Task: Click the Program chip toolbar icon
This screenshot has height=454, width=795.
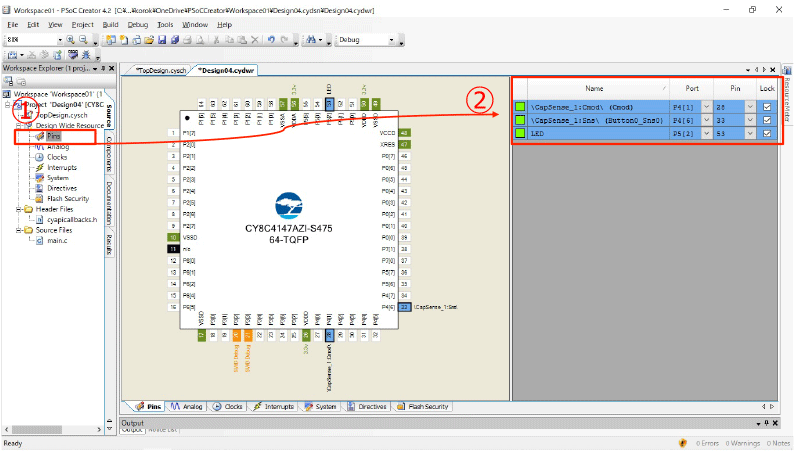Action: (x=73, y=54)
